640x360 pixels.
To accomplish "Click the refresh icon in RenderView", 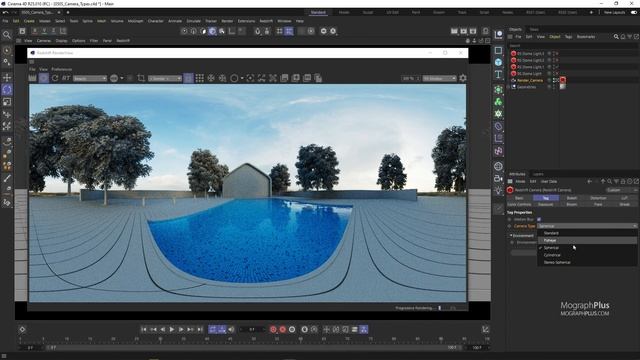I will click(x=55, y=78).
